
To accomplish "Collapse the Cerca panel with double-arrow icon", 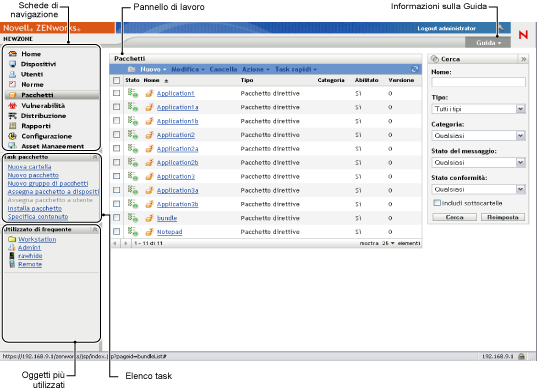I will click(x=523, y=59).
